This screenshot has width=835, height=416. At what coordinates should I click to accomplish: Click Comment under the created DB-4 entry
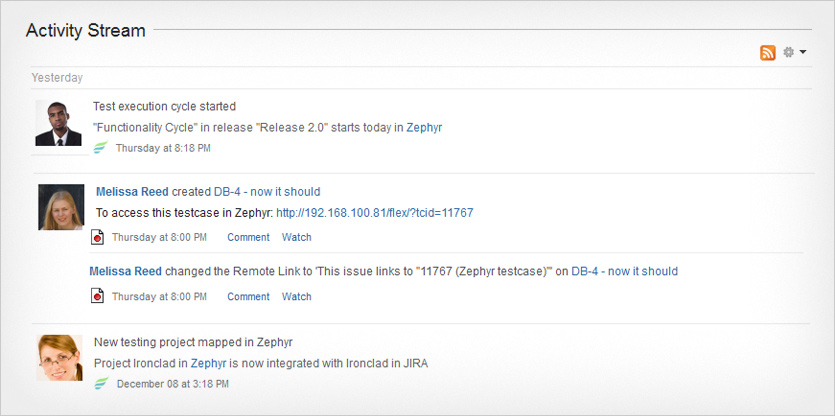pyautogui.click(x=249, y=238)
